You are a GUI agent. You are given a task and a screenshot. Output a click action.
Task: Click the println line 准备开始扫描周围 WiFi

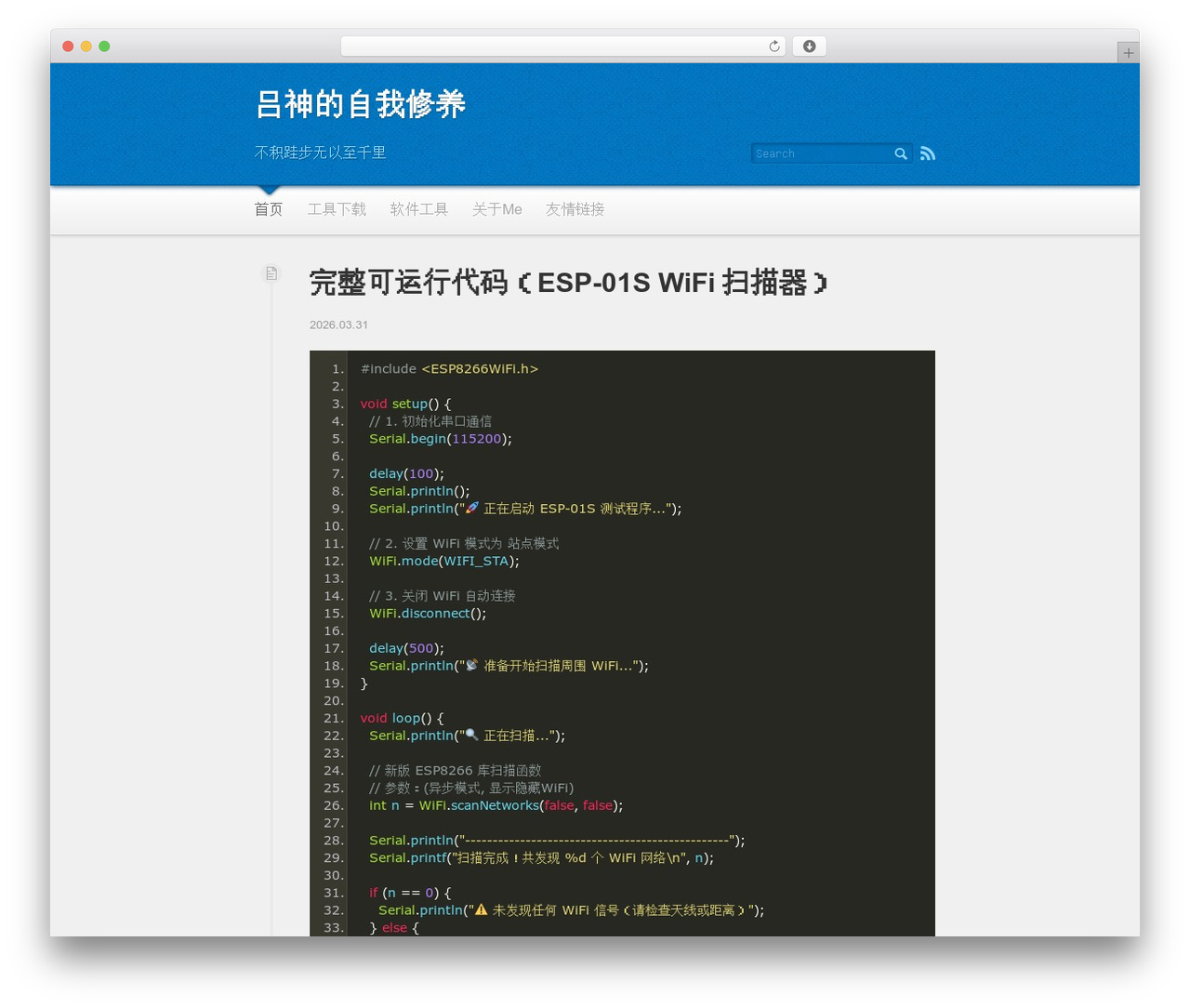509,666
